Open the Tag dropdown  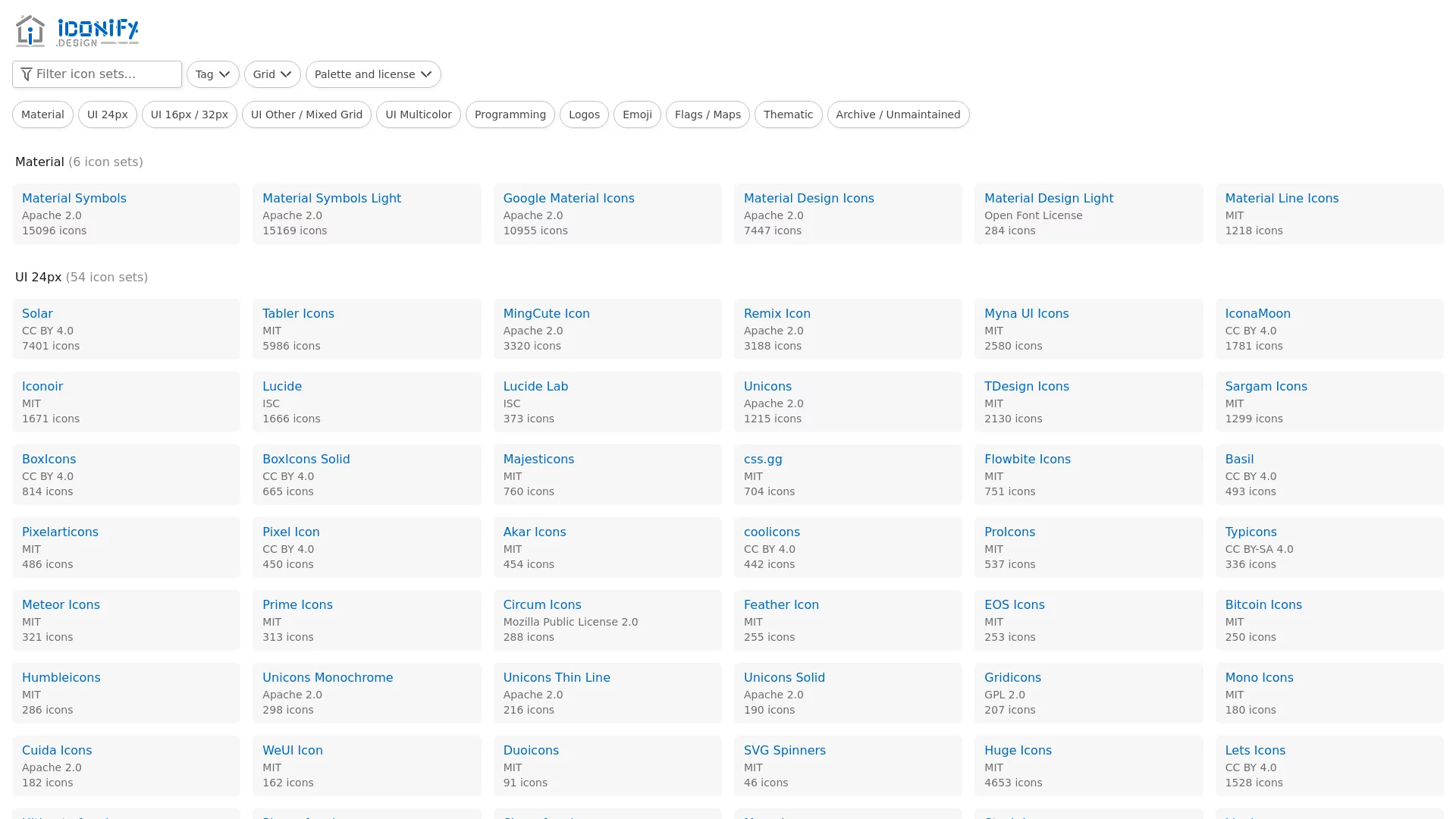pos(212,74)
